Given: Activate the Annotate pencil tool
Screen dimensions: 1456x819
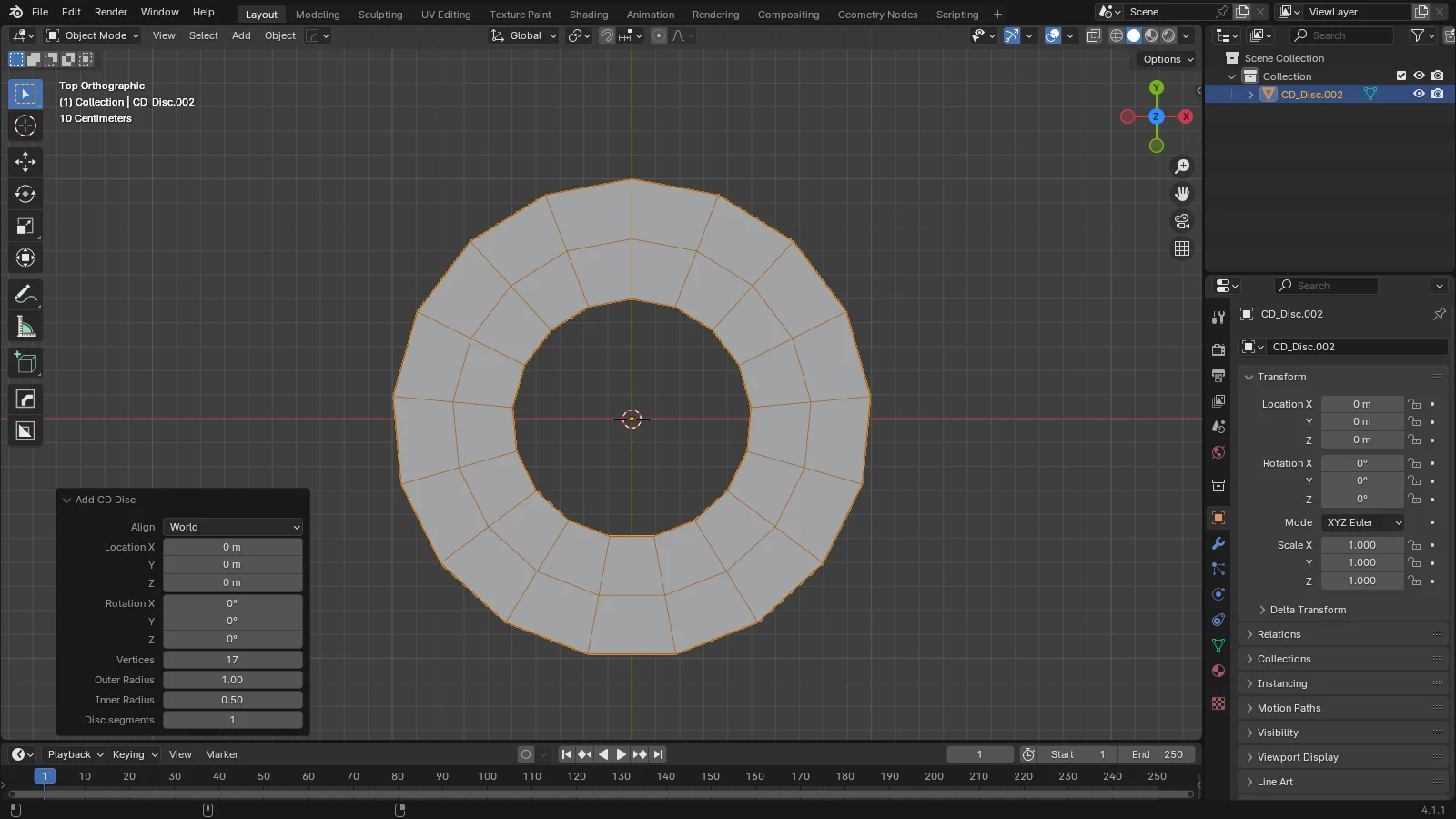Looking at the screenshot, I should point(25,295).
